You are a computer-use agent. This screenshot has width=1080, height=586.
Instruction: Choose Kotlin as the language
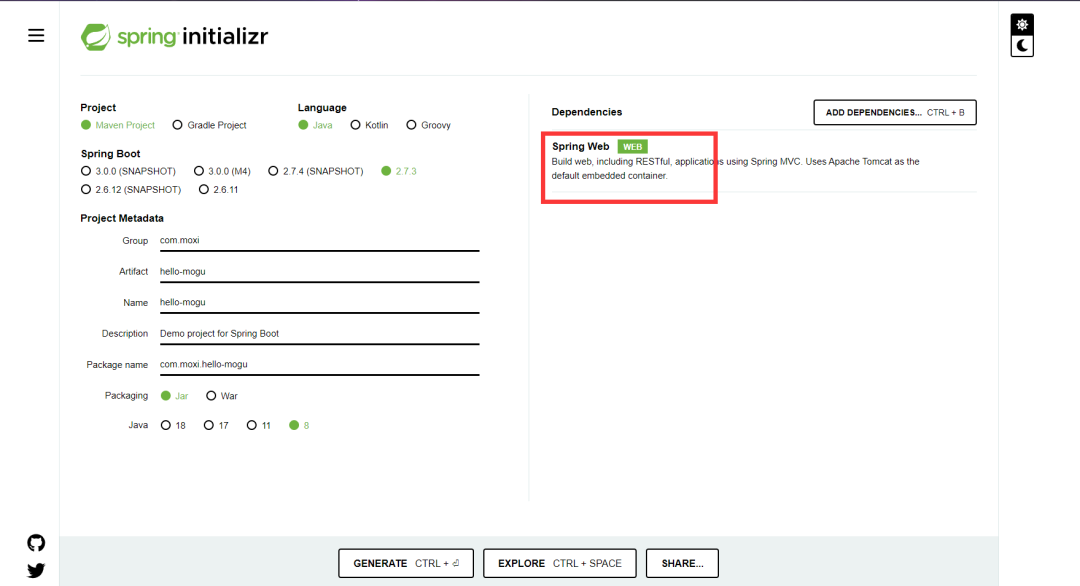pyautogui.click(x=369, y=125)
